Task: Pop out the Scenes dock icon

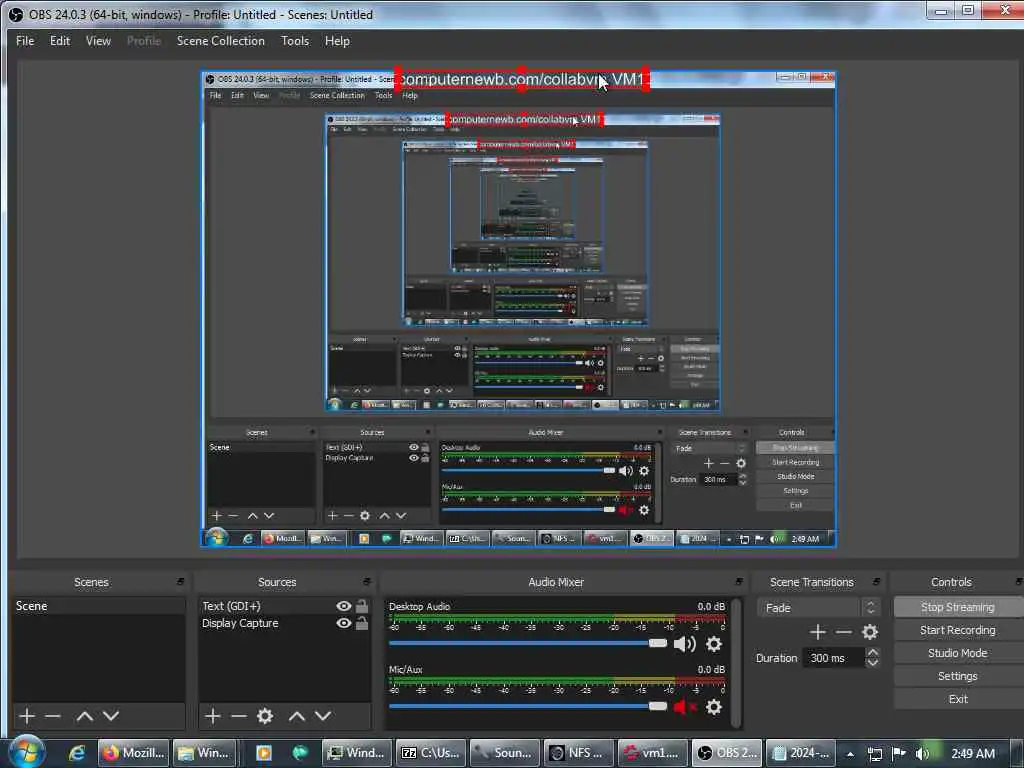Action: pos(180,581)
